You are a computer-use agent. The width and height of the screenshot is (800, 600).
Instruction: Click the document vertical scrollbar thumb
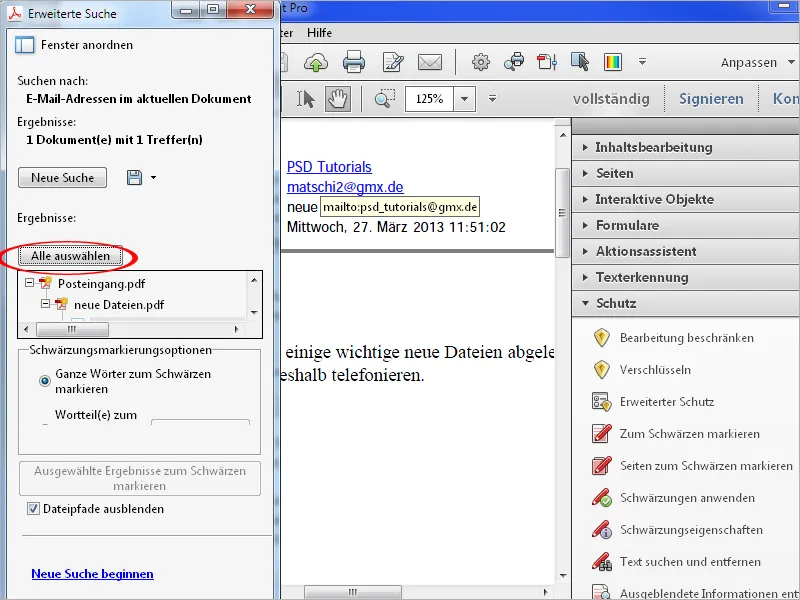click(562, 213)
